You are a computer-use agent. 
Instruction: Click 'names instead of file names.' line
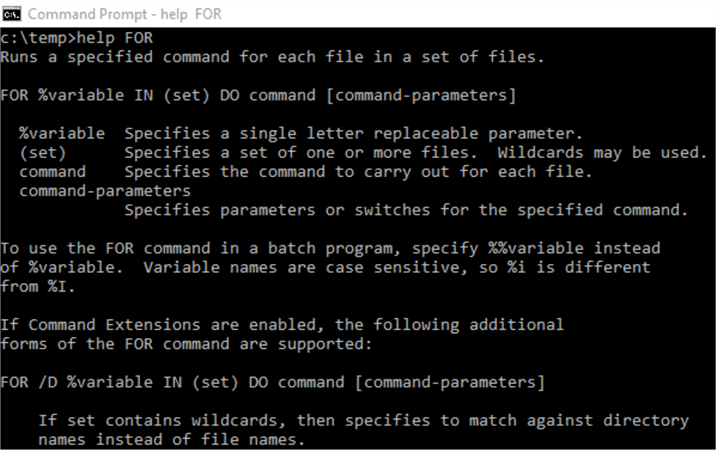point(171,440)
